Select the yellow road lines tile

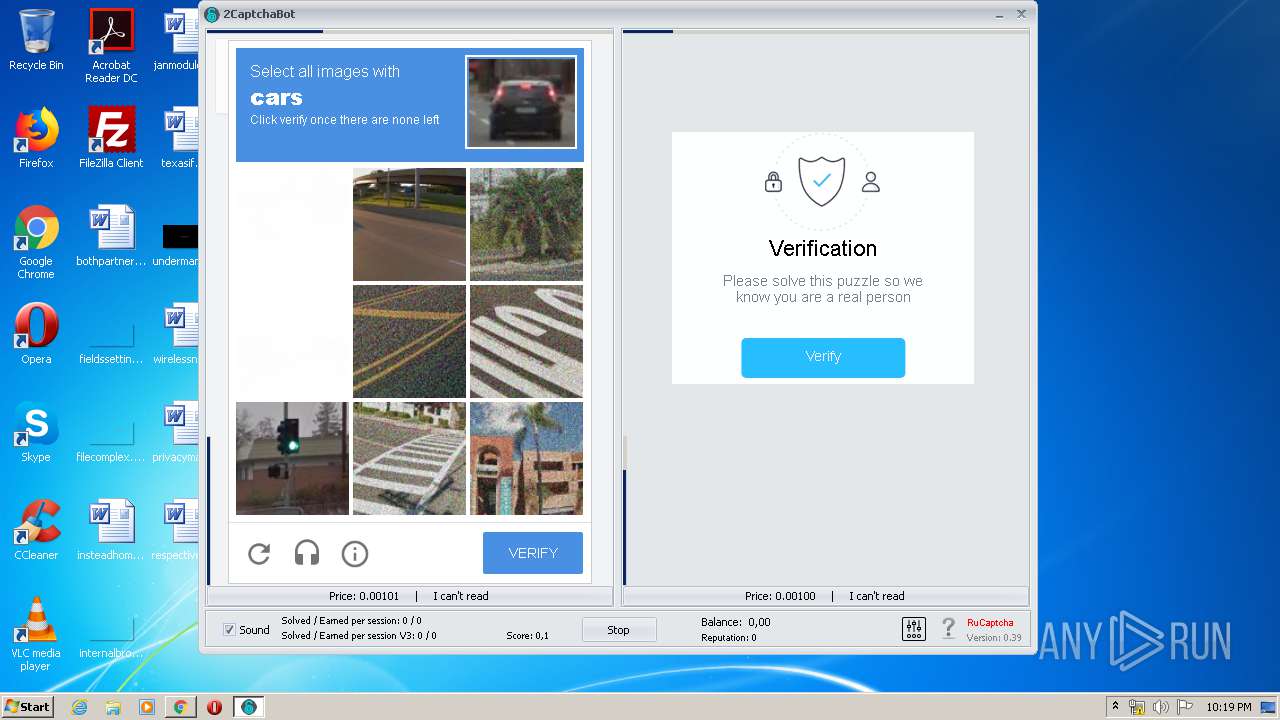[409, 341]
